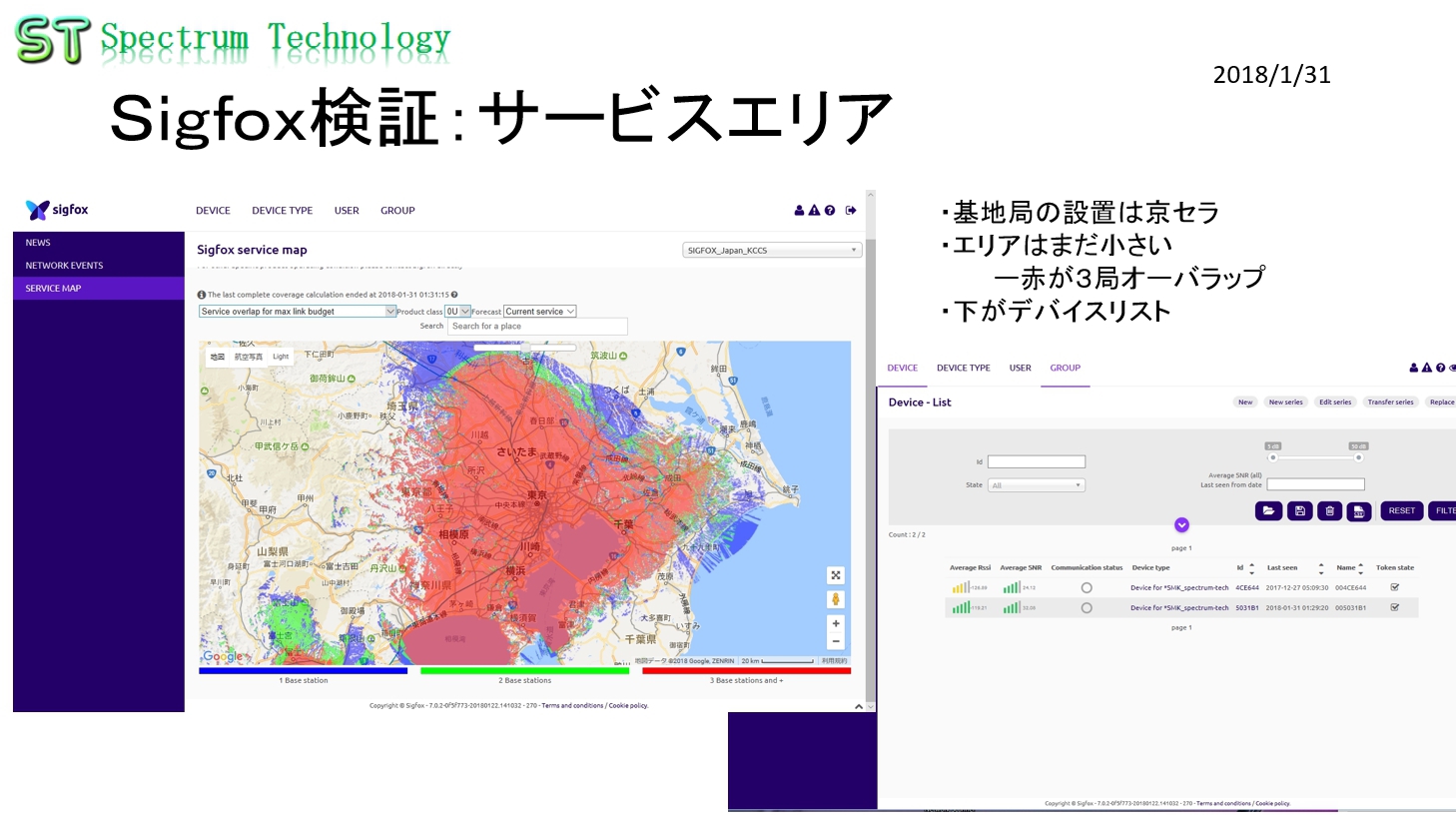1456x818 pixels.
Task: Sort the device list by Id column arrows
Action: tap(1252, 568)
